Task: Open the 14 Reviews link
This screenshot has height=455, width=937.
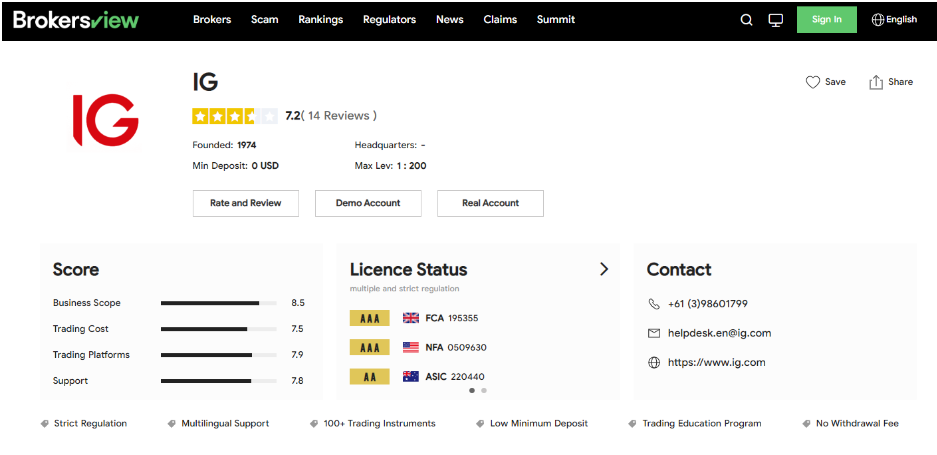Action: 339,116
